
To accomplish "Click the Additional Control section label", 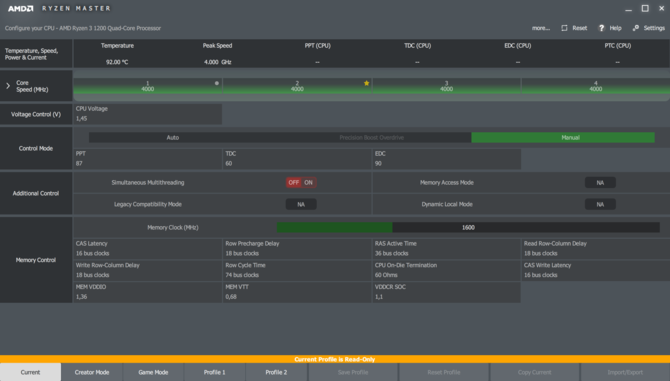I will tap(36, 193).
